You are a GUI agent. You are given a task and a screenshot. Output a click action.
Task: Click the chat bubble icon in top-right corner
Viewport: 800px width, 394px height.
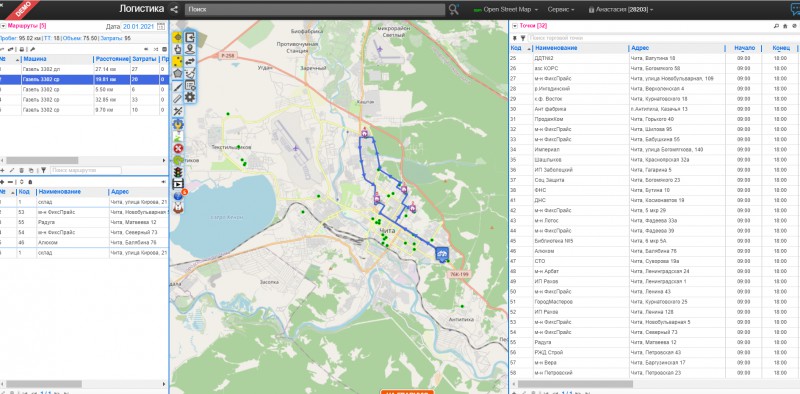point(795,10)
